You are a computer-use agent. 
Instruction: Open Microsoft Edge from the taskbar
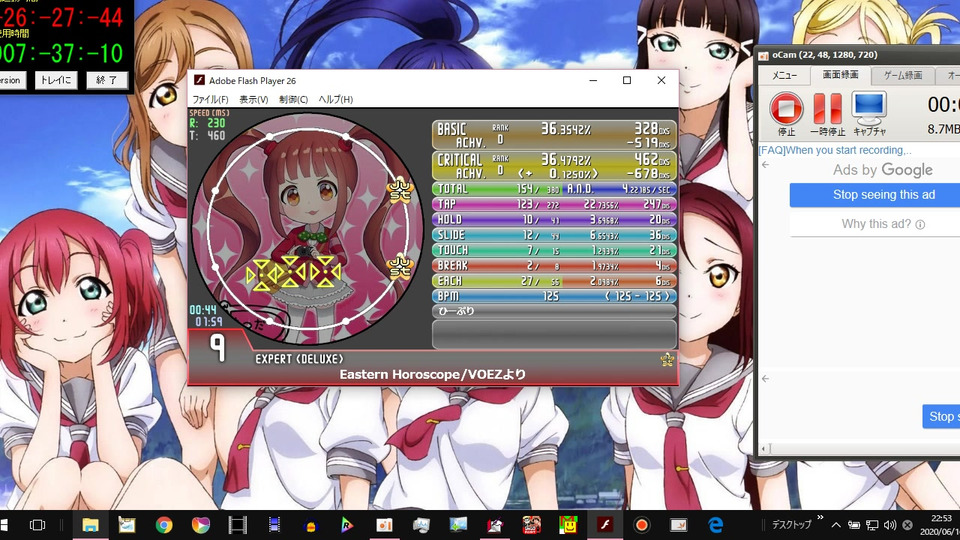tap(715, 525)
